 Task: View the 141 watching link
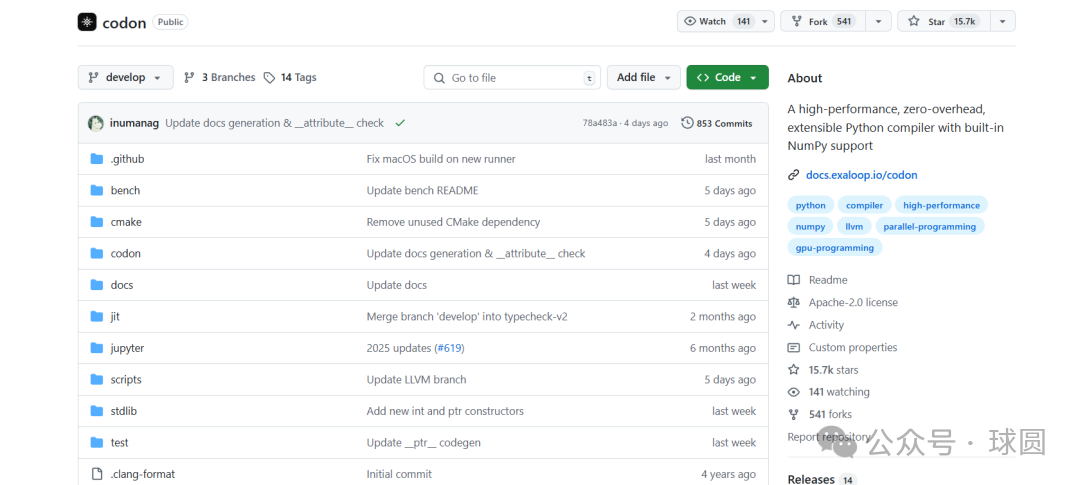click(x=829, y=392)
